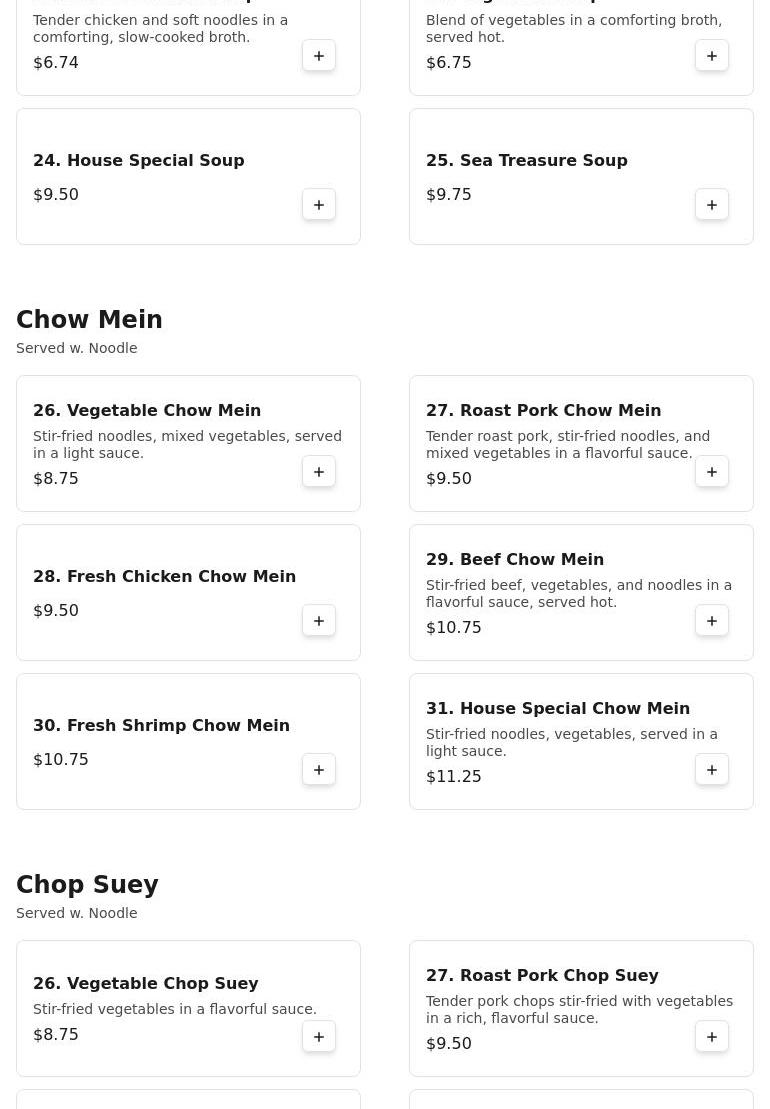Add Roast Pork Chop Suey to cart
The image size is (770, 1109).
pyautogui.click(x=712, y=1037)
